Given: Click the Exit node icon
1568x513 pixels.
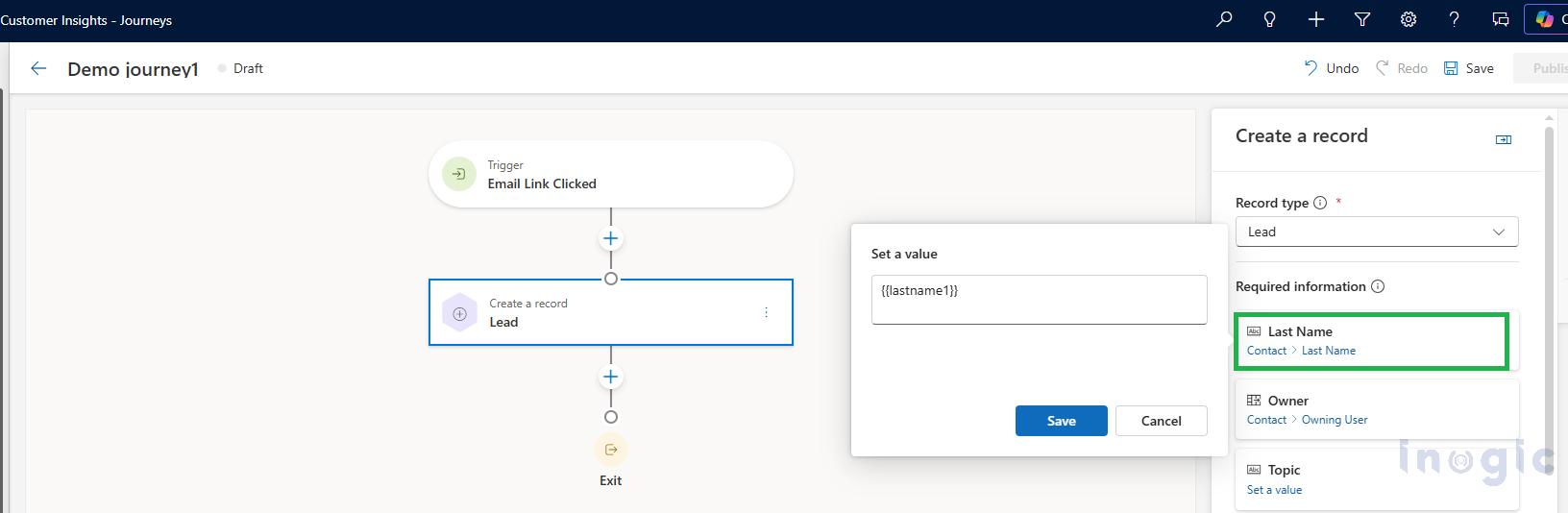Looking at the screenshot, I should click(x=610, y=450).
